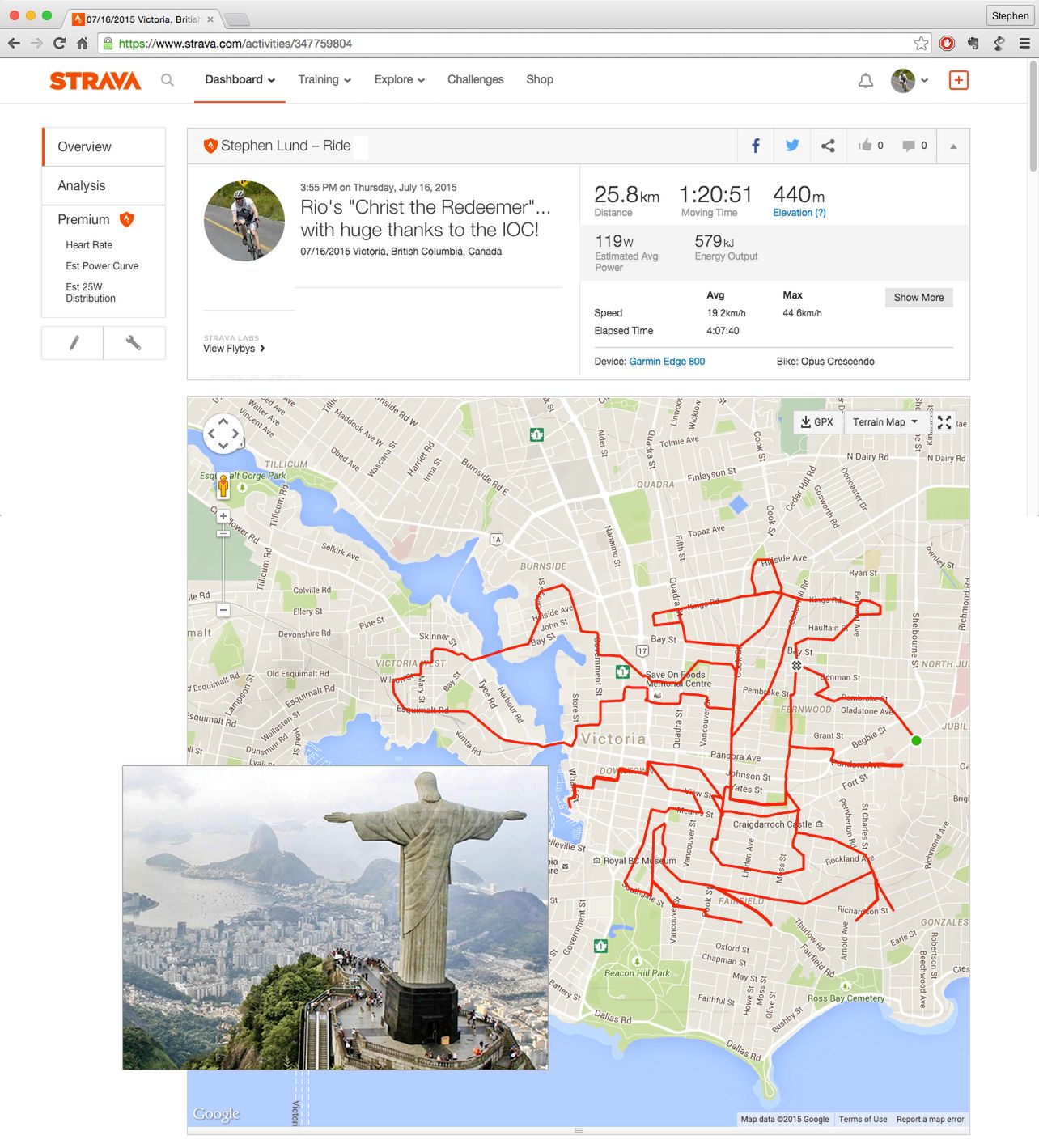Open Est Power Curve item

click(102, 266)
